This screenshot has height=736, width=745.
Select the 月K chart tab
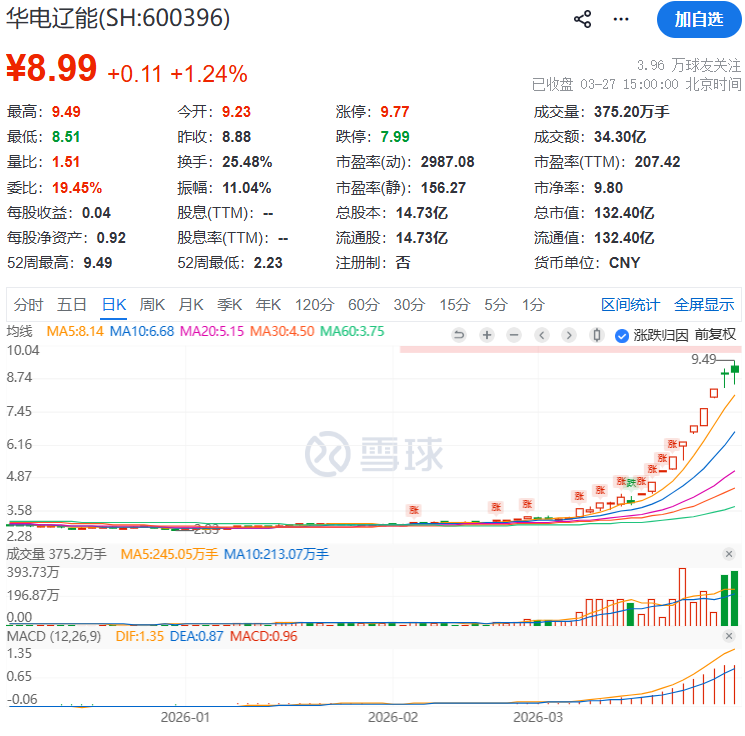191,305
